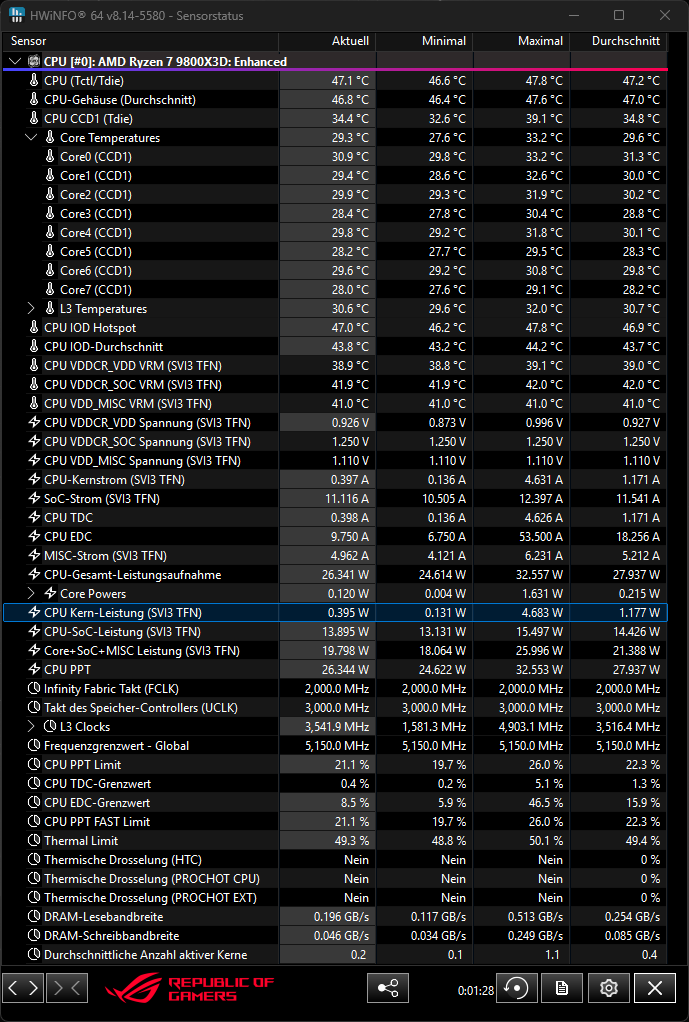Image resolution: width=689 pixels, height=1022 pixels.
Task: Click lightning icon of CPU EDC
Action: tap(35, 536)
